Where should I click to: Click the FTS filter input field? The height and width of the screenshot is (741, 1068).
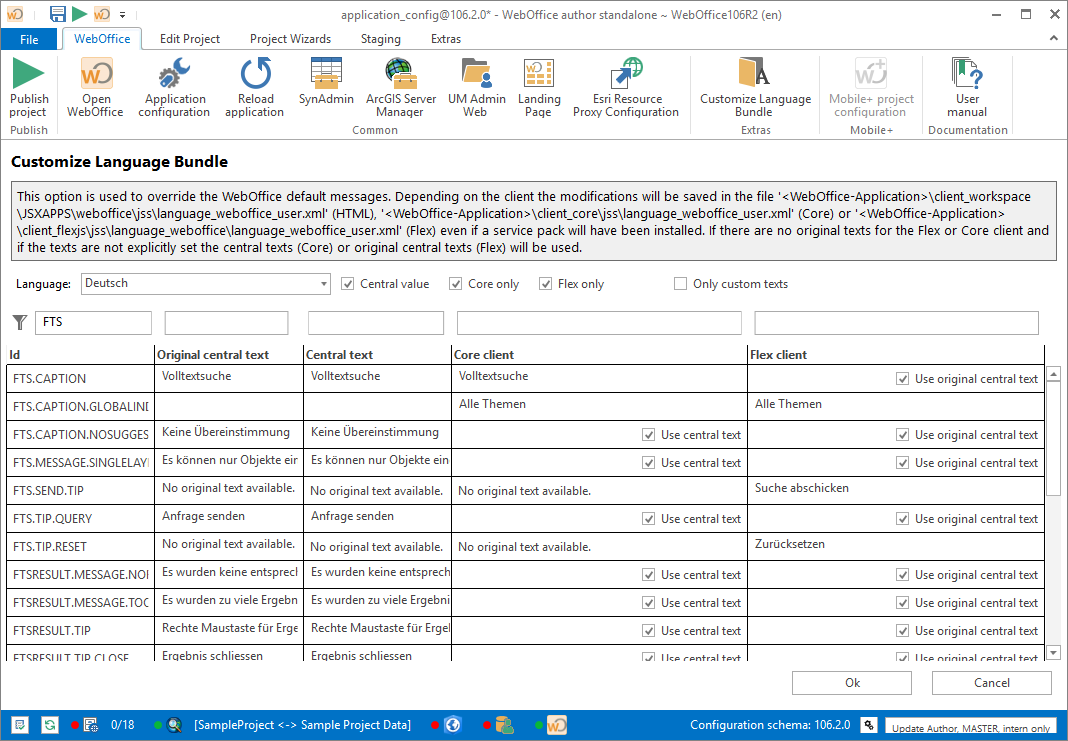[93, 322]
